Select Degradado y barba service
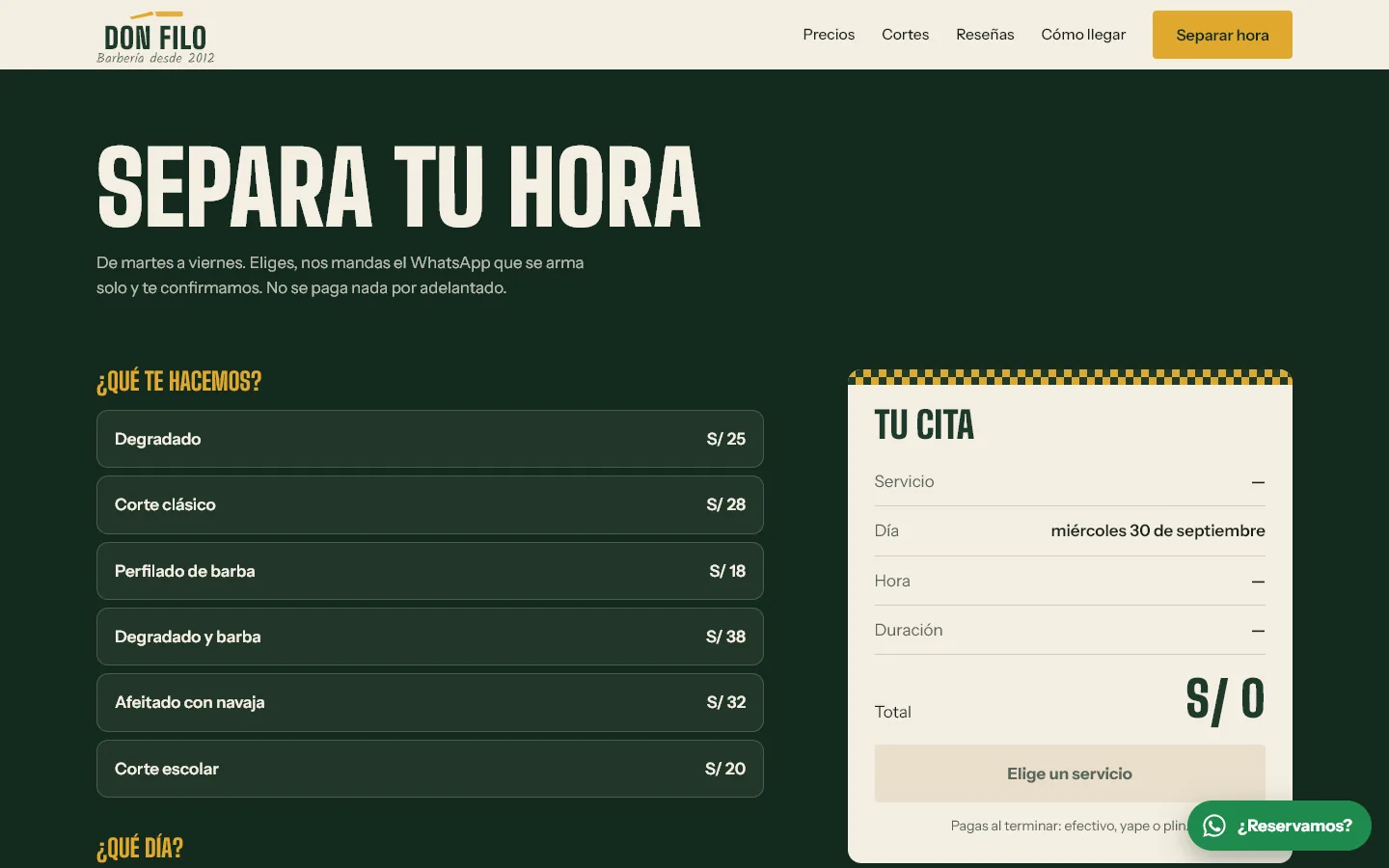1389x868 pixels. (x=430, y=637)
